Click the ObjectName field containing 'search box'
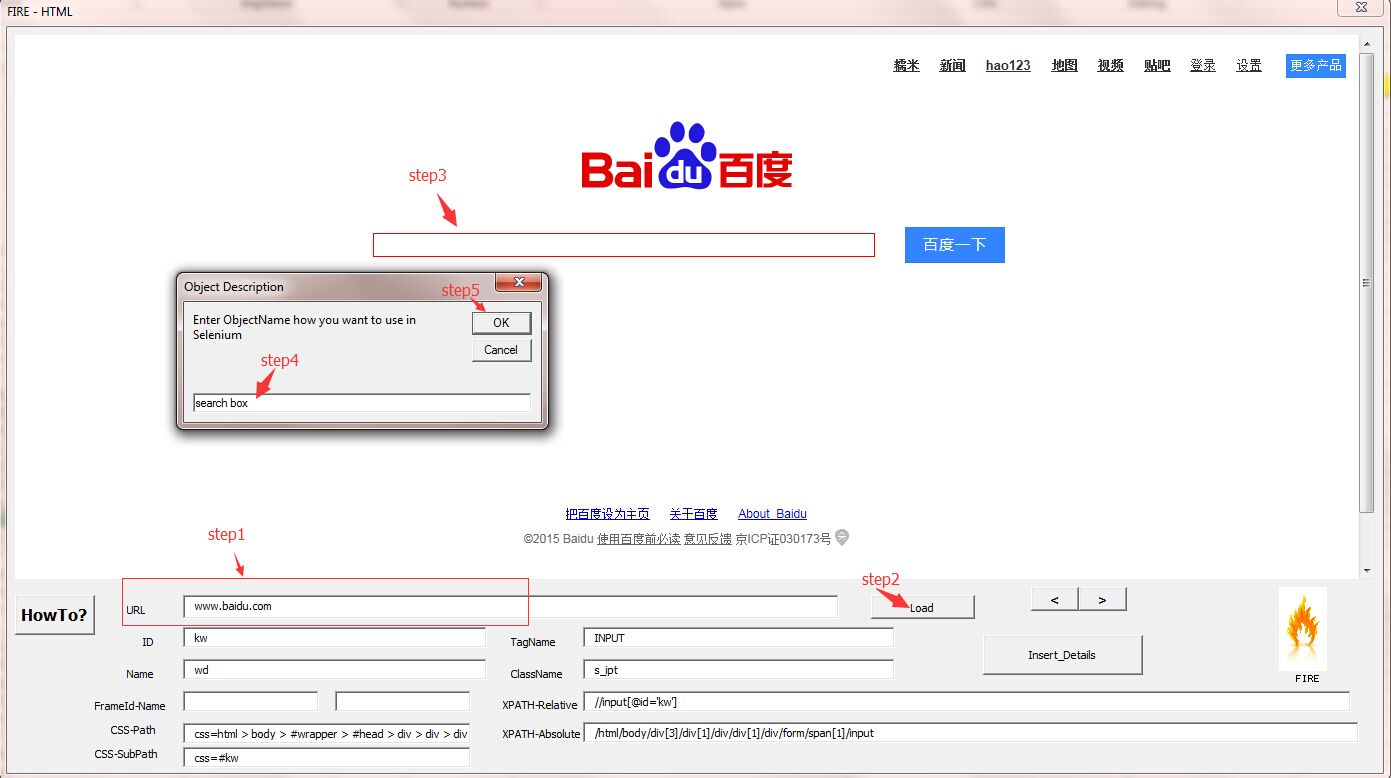This screenshot has height=778, width=1391. pos(362,403)
